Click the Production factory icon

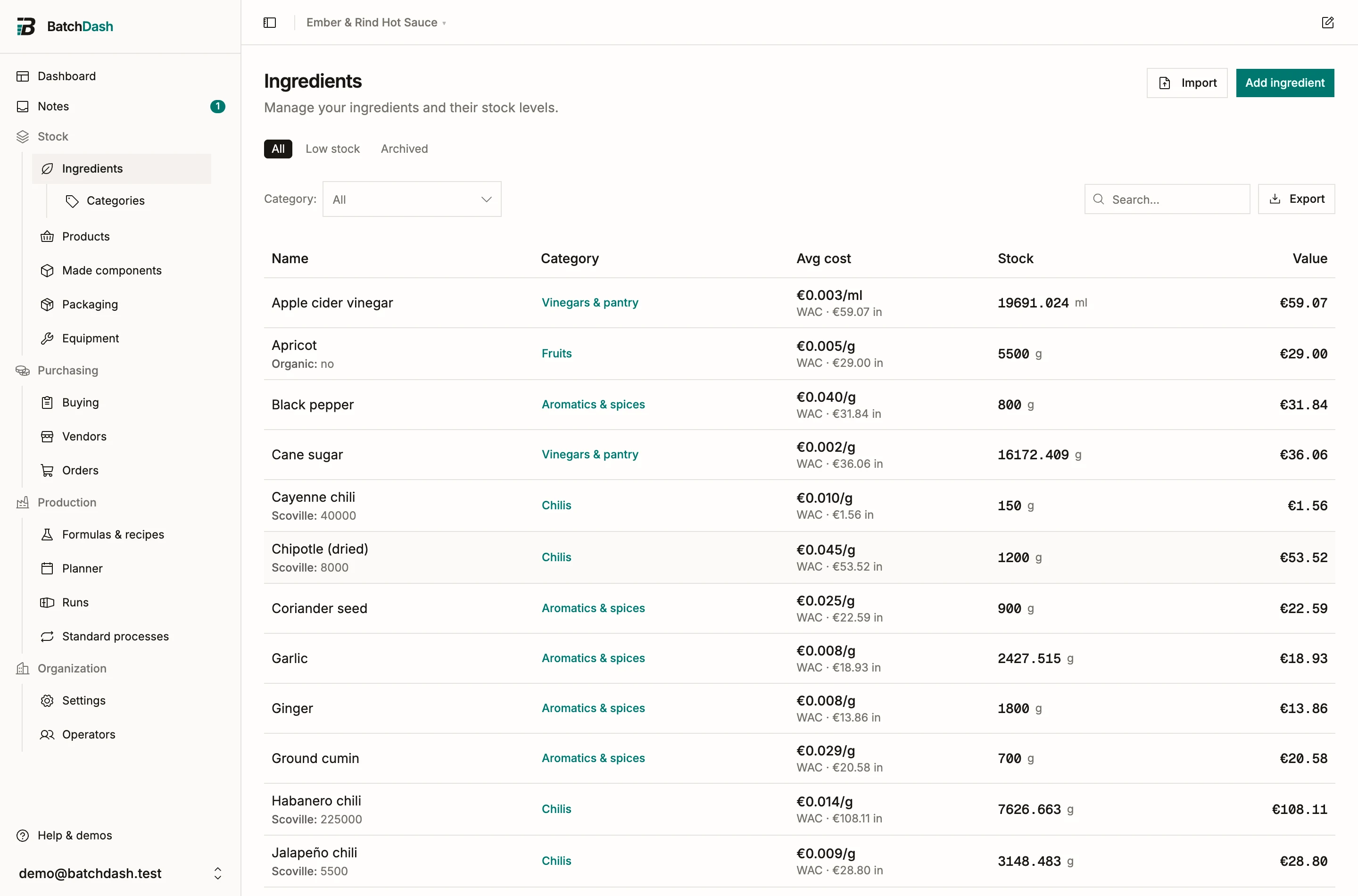tap(23, 502)
